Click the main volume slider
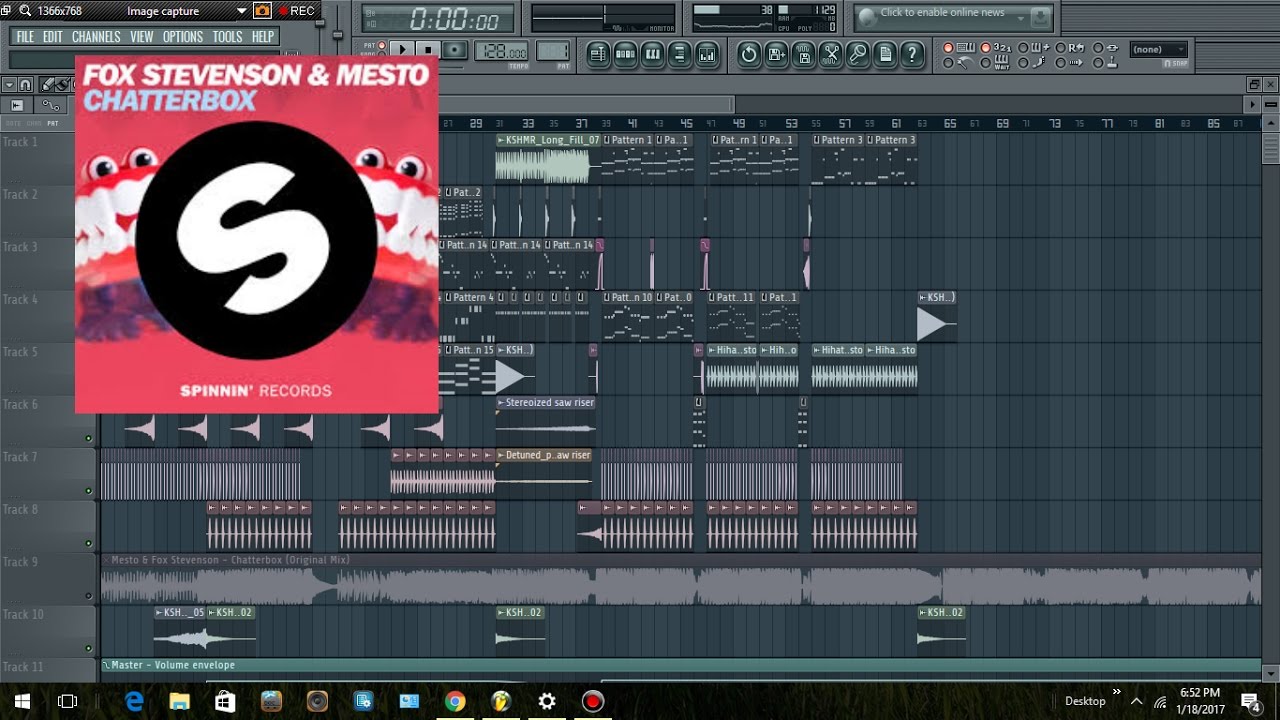Viewport: 1280px width, 720px height. [320, 24]
